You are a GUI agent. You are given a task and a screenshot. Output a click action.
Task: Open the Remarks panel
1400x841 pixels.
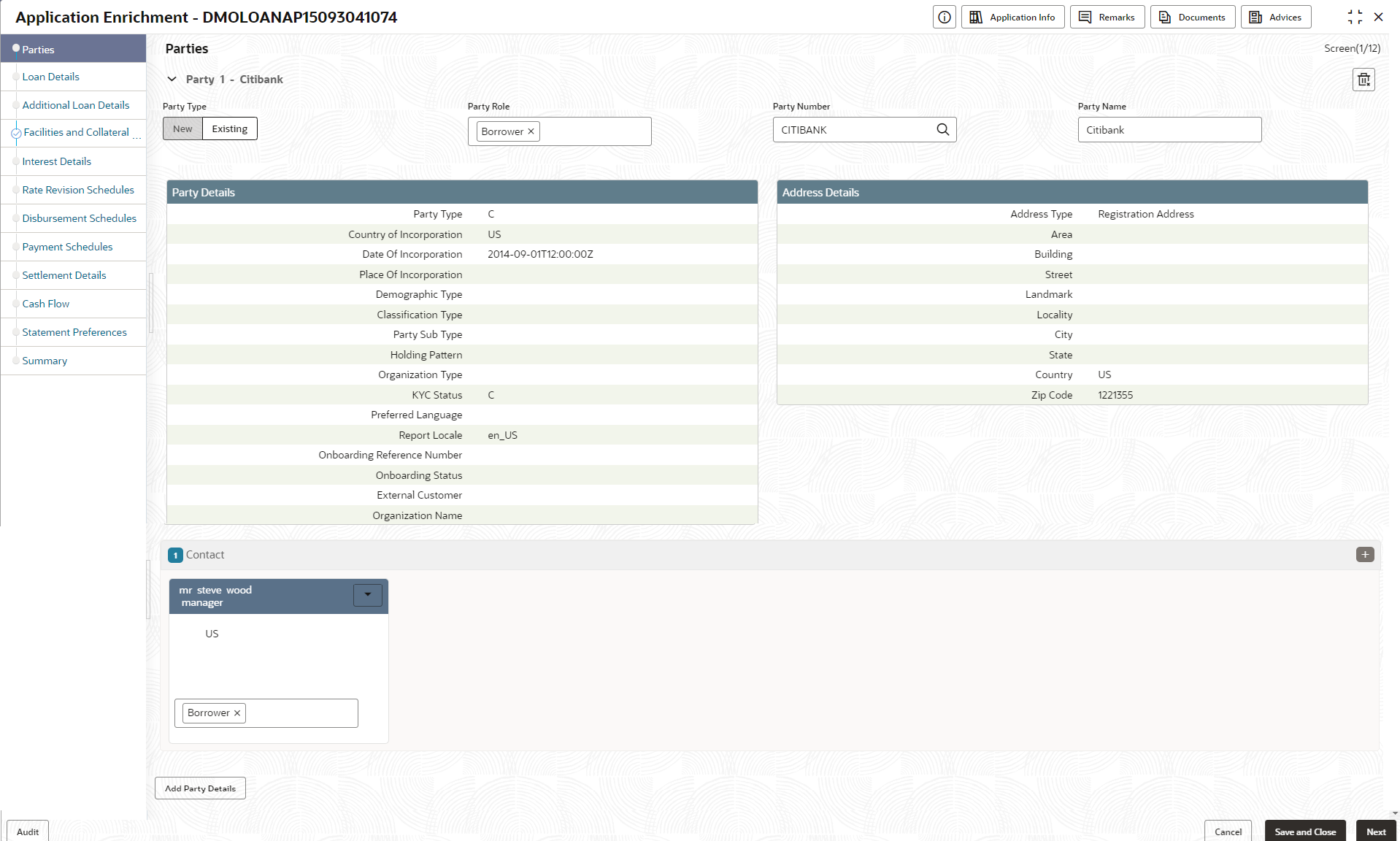click(x=1107, y=18)
